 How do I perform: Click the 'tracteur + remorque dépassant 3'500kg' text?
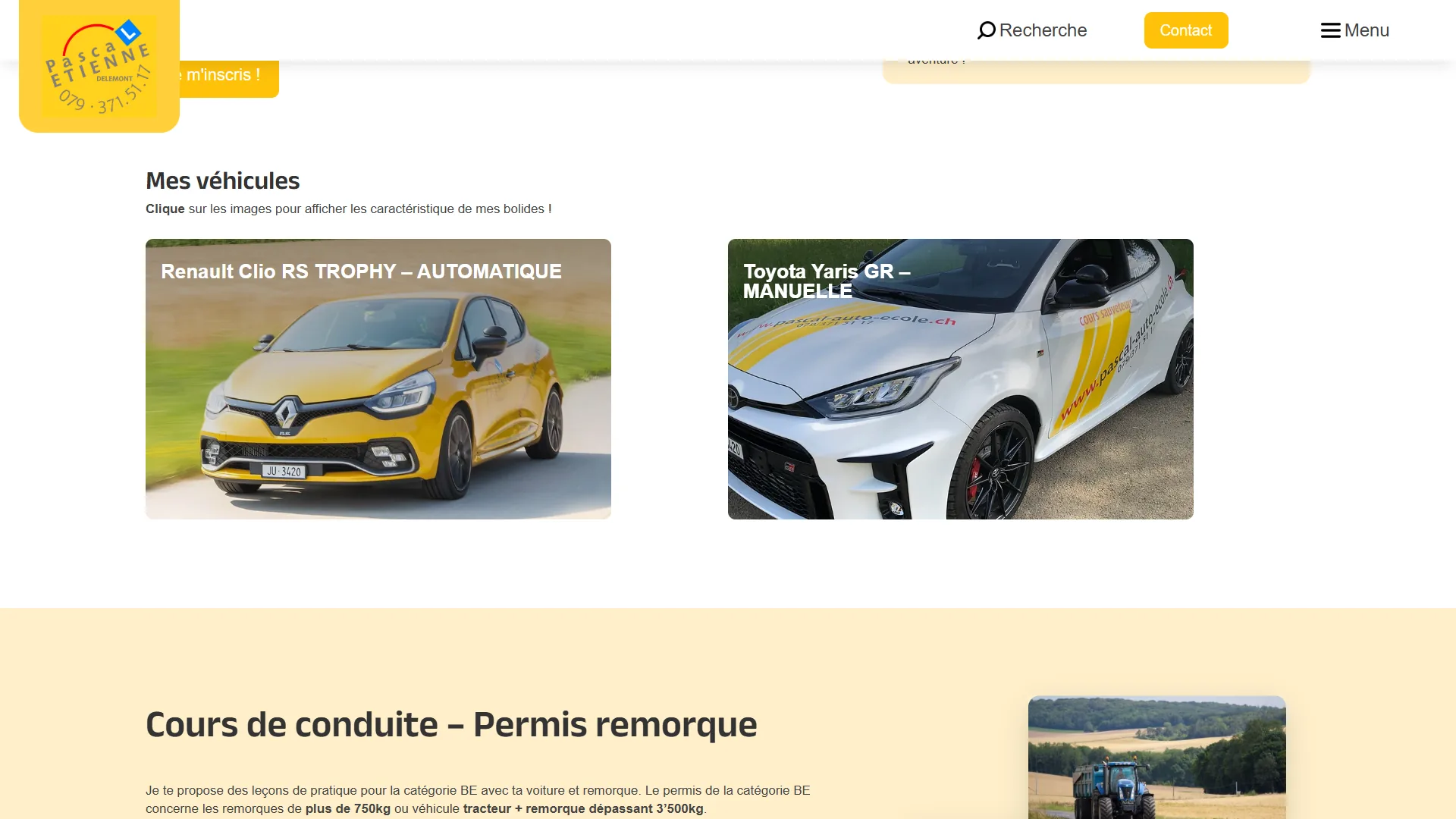583,808
